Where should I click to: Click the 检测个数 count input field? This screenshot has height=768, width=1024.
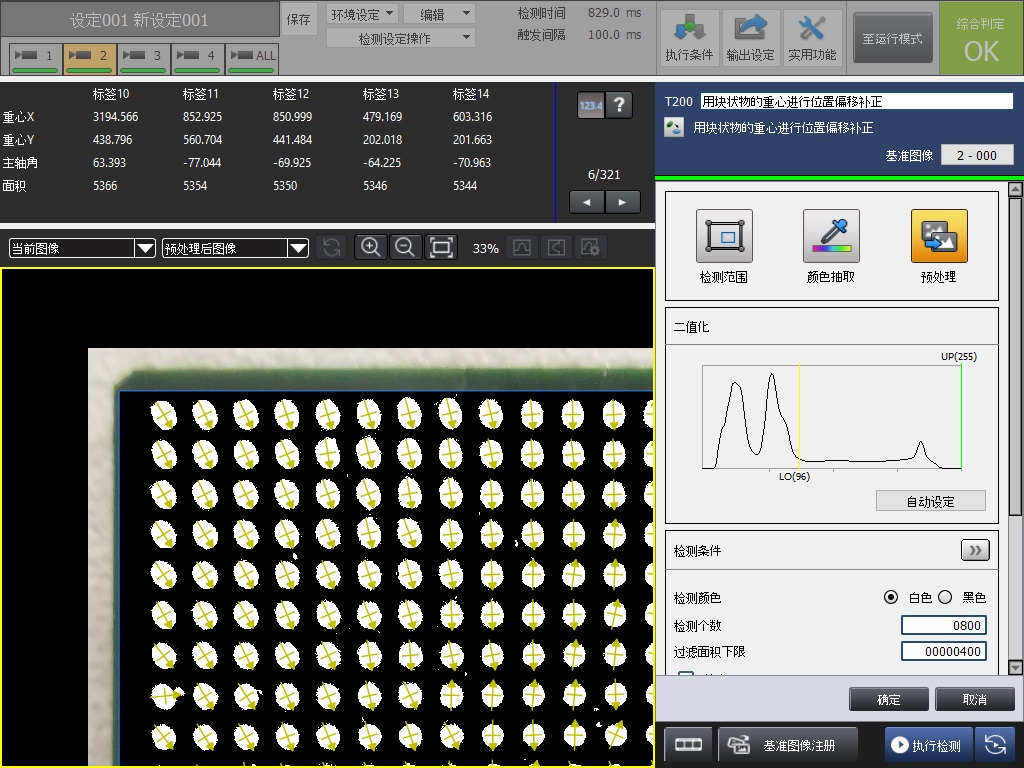click(x=943, y=625)
